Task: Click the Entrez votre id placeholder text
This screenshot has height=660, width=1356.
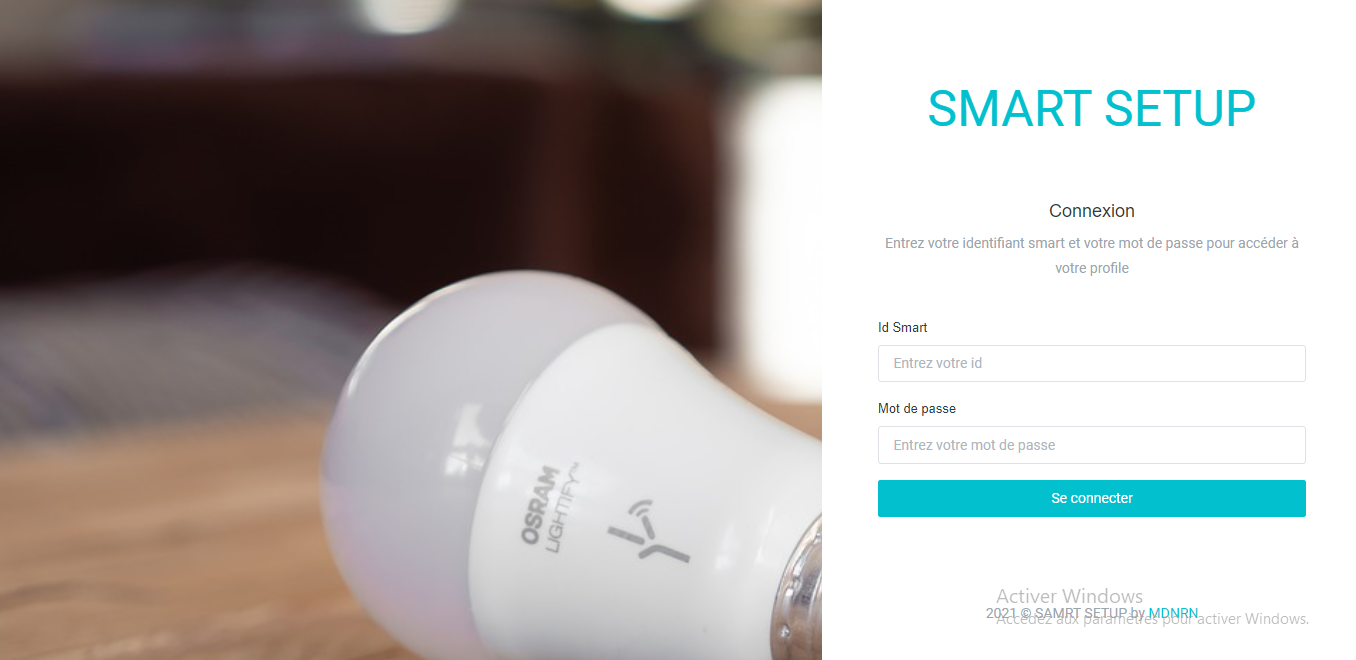Action: click(938, 363)
